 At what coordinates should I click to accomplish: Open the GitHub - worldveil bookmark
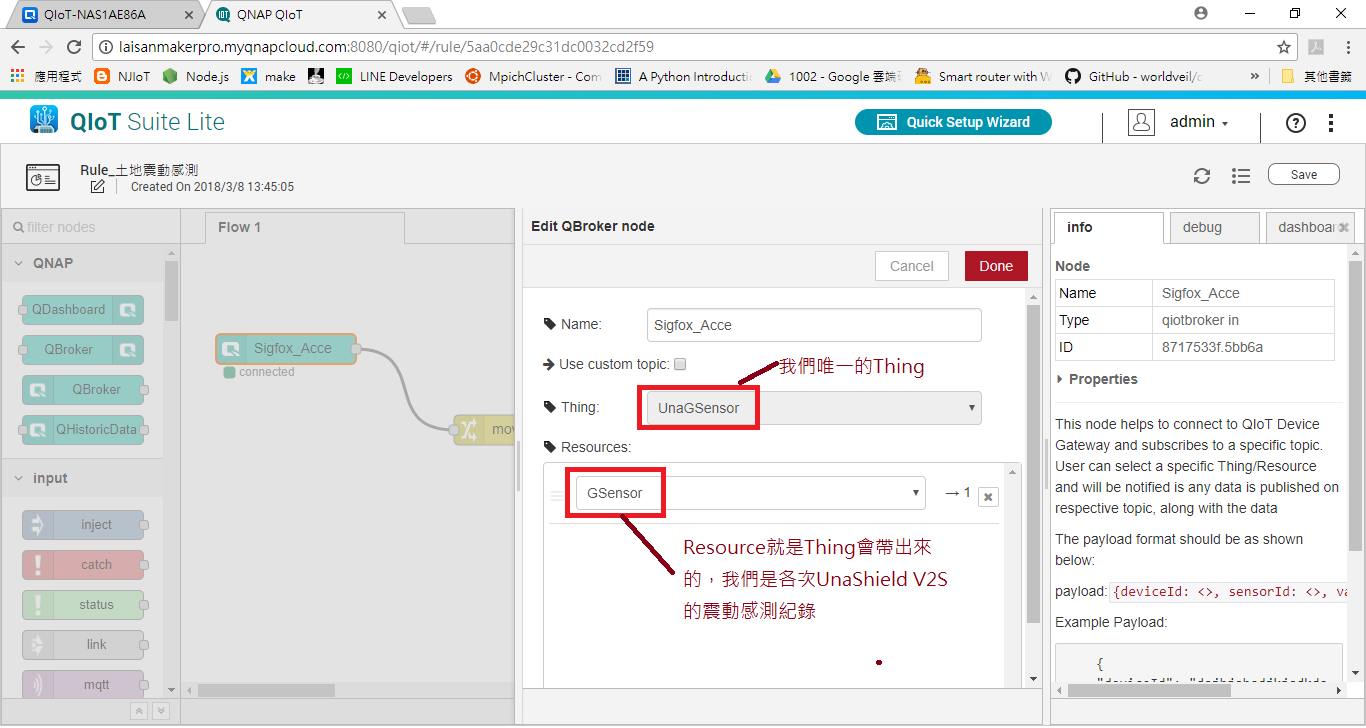pos(1134,76)
